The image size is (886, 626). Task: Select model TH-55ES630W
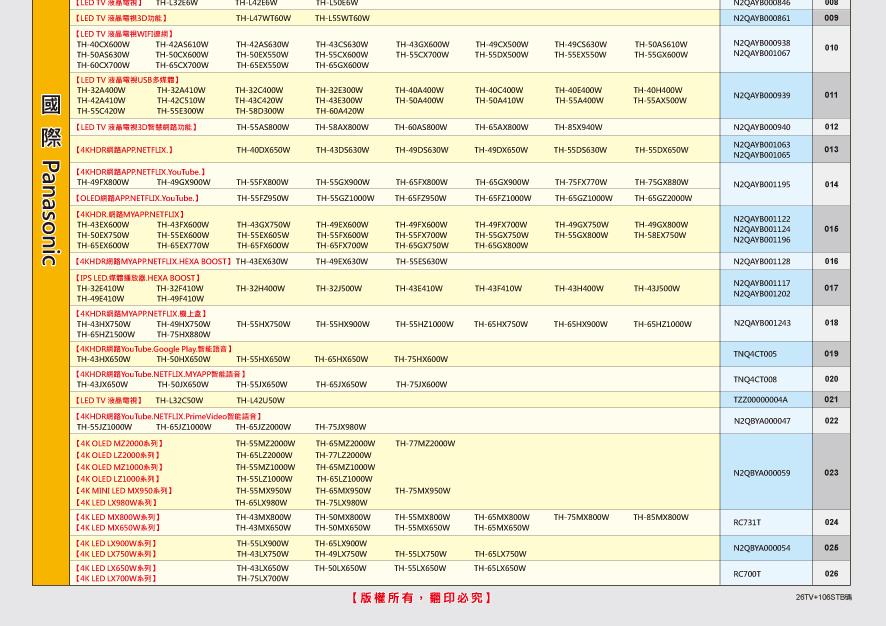pos(421,262)
